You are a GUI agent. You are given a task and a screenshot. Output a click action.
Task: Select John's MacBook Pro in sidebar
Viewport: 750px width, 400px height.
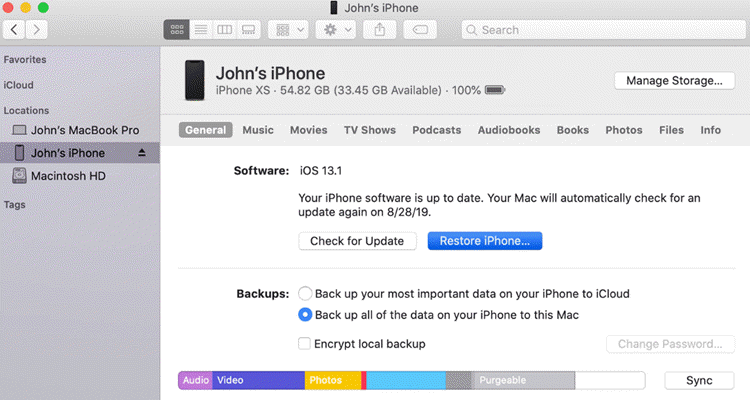click(x=80, y=130)
